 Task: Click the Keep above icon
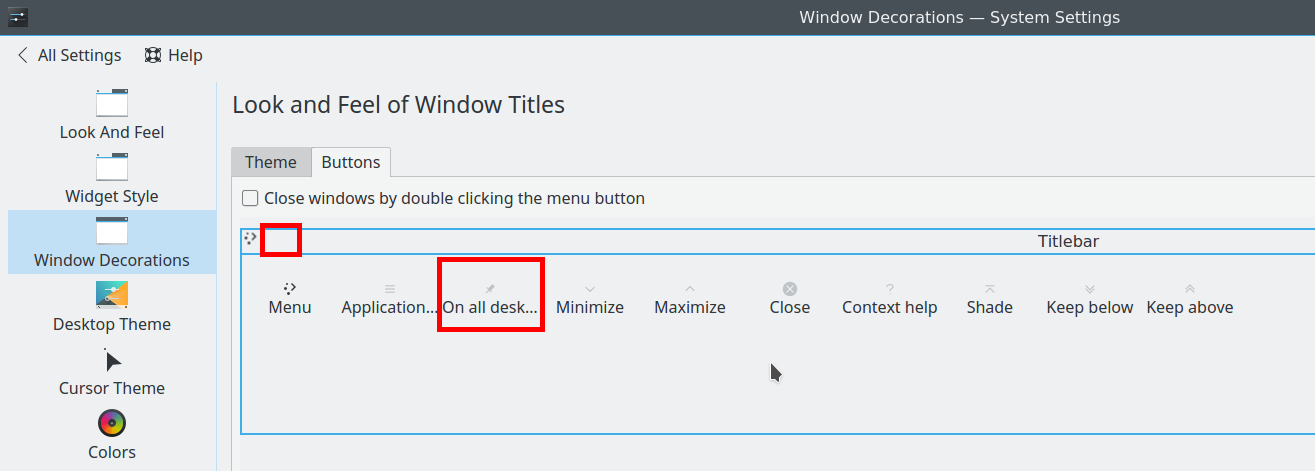tap(1190, 288)
